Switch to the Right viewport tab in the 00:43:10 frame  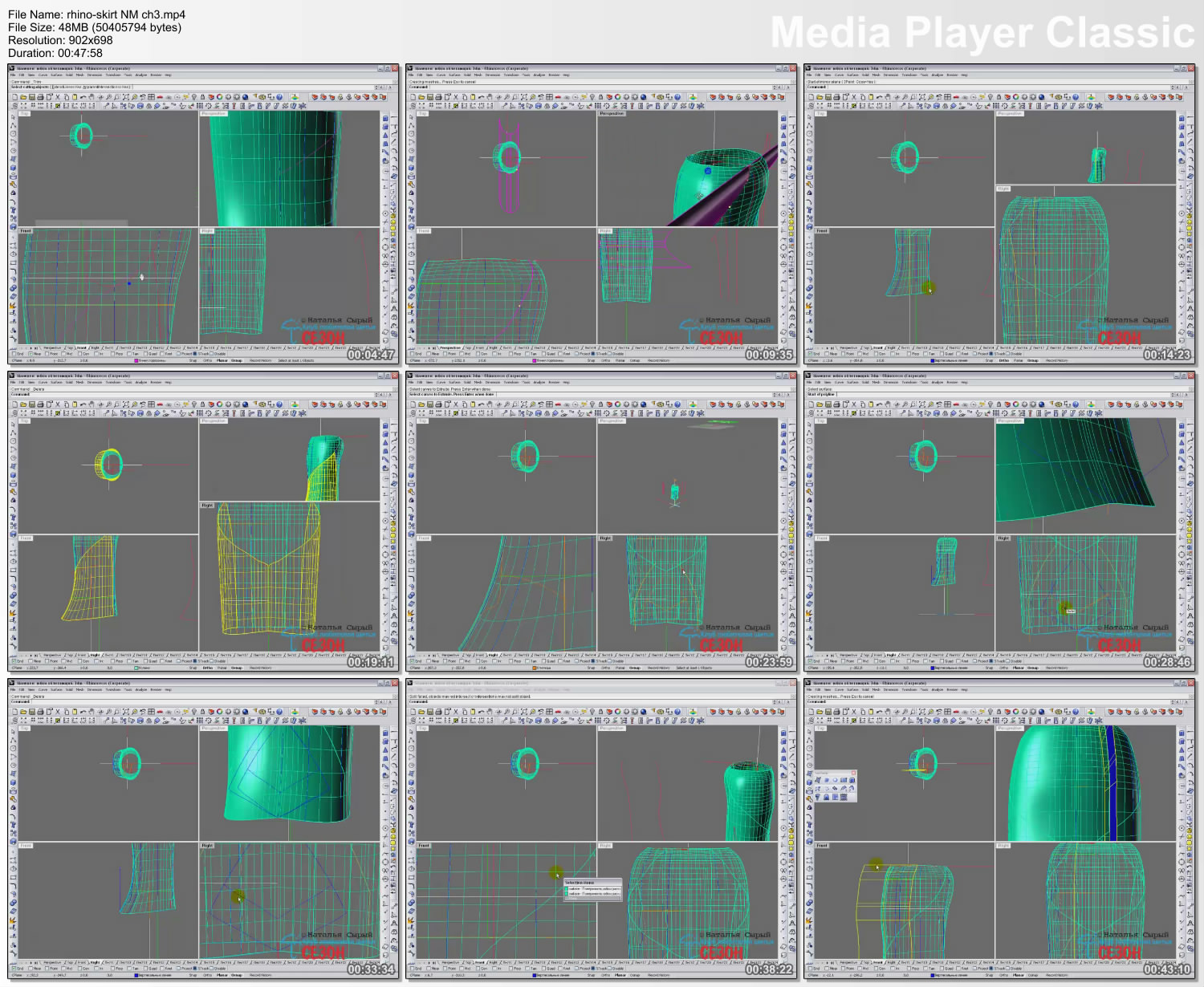(x=891, y=962)
